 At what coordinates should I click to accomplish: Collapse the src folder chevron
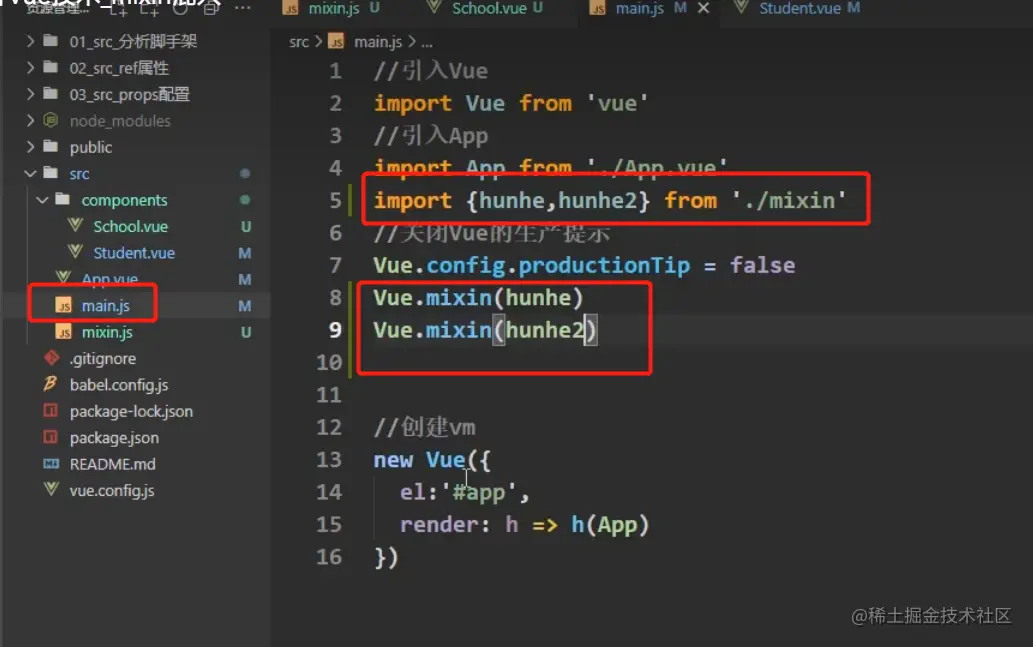[x=30, y=173]
